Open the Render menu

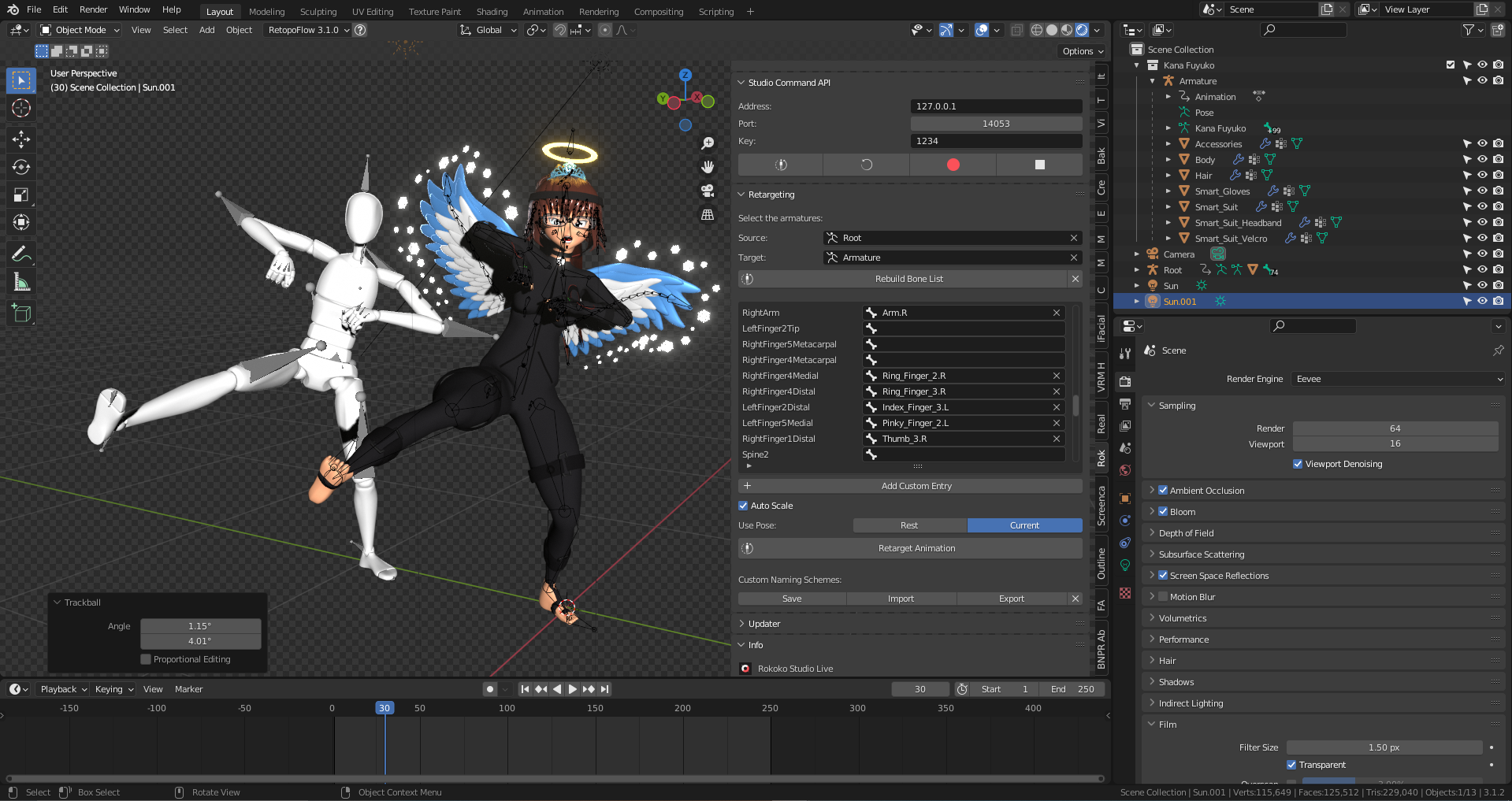(x=94, y=9)
